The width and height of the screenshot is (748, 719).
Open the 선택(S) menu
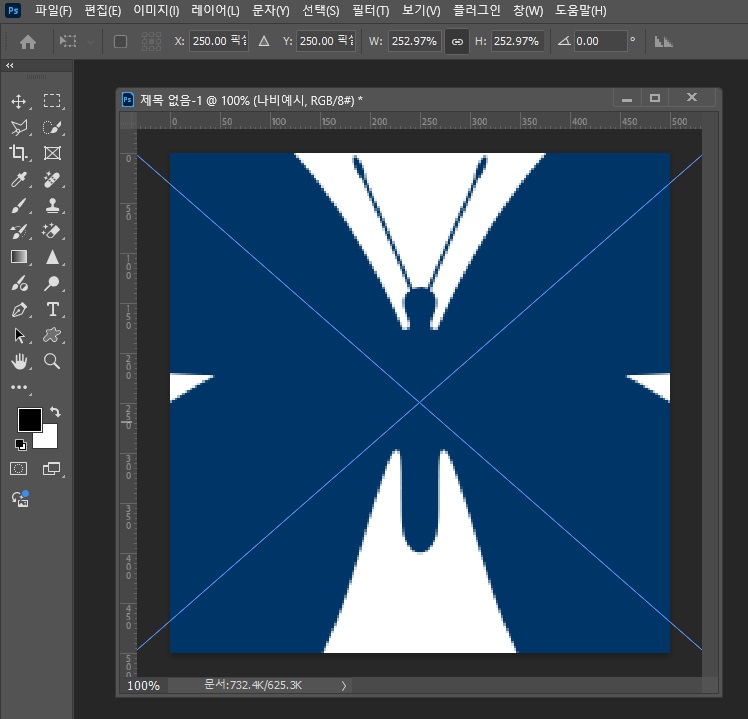click(x=321, y=10)
